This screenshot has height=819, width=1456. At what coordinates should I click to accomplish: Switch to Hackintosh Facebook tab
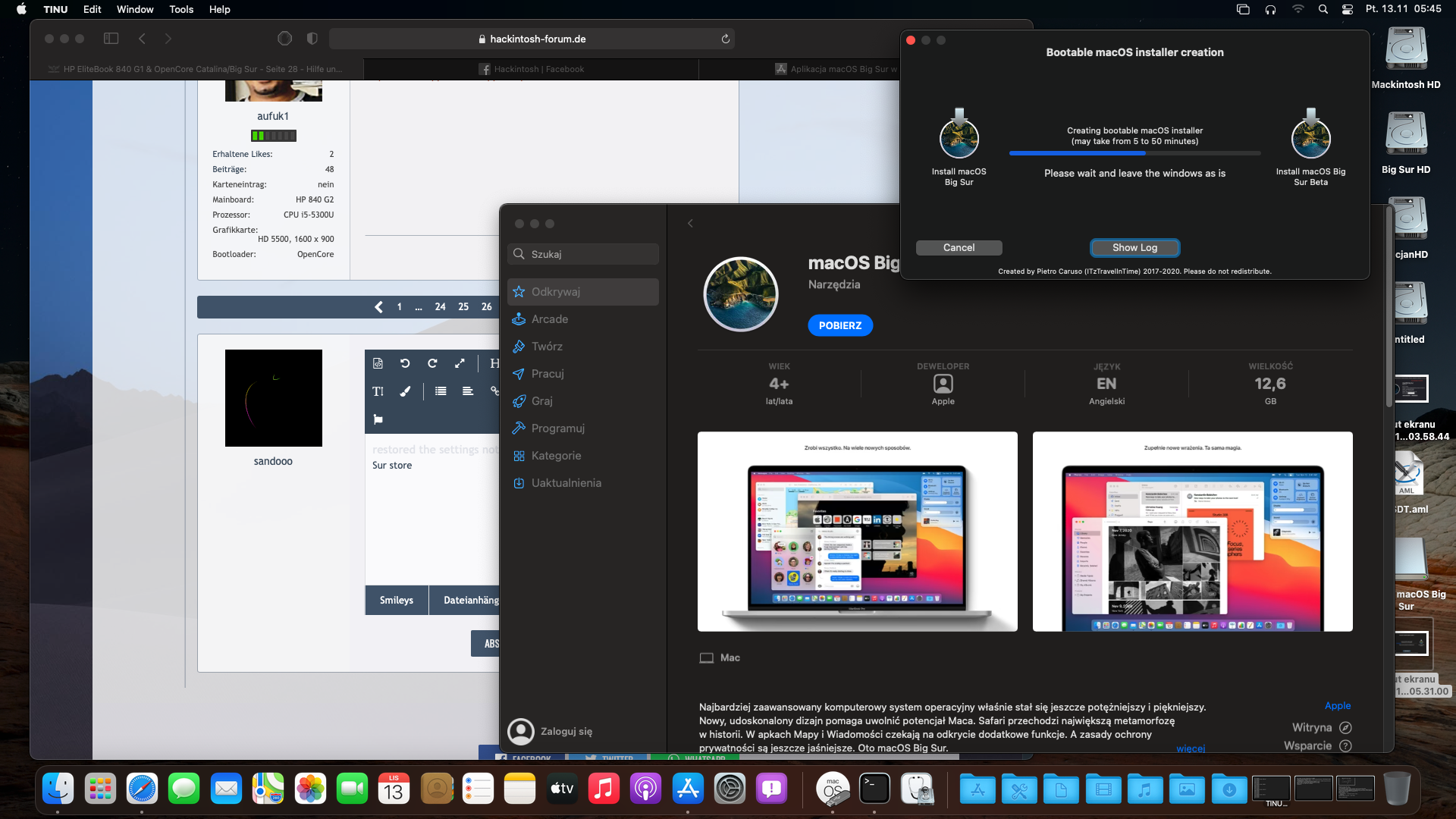click(531, 69)
